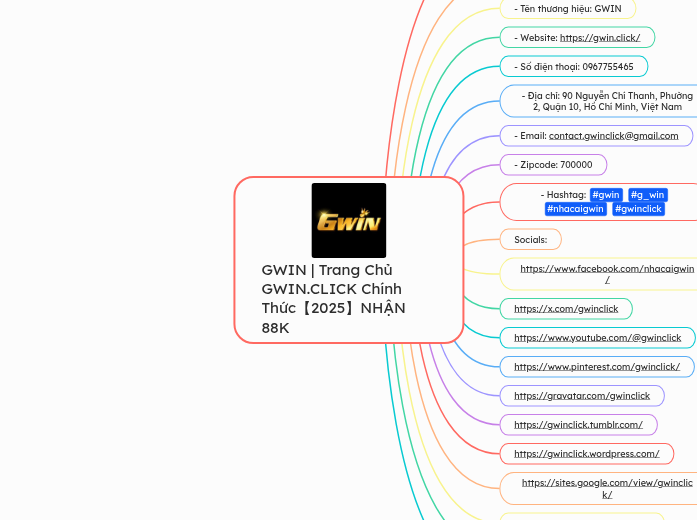Select the 'Zipcode: 700000' node
Image resolution: width=697 pixels, height=520 pixels.
click(553, 165)
